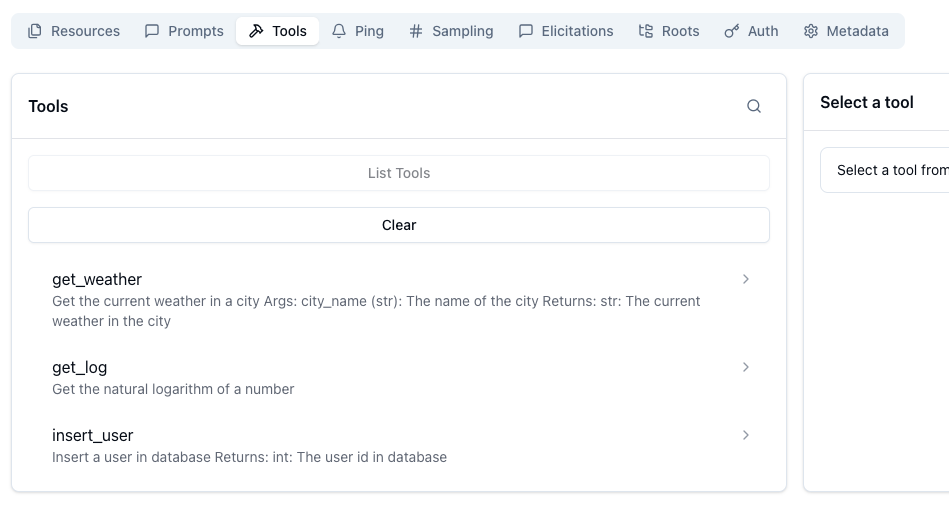
Task: Click the key icon beside Auth
Action: pos(732,31)
